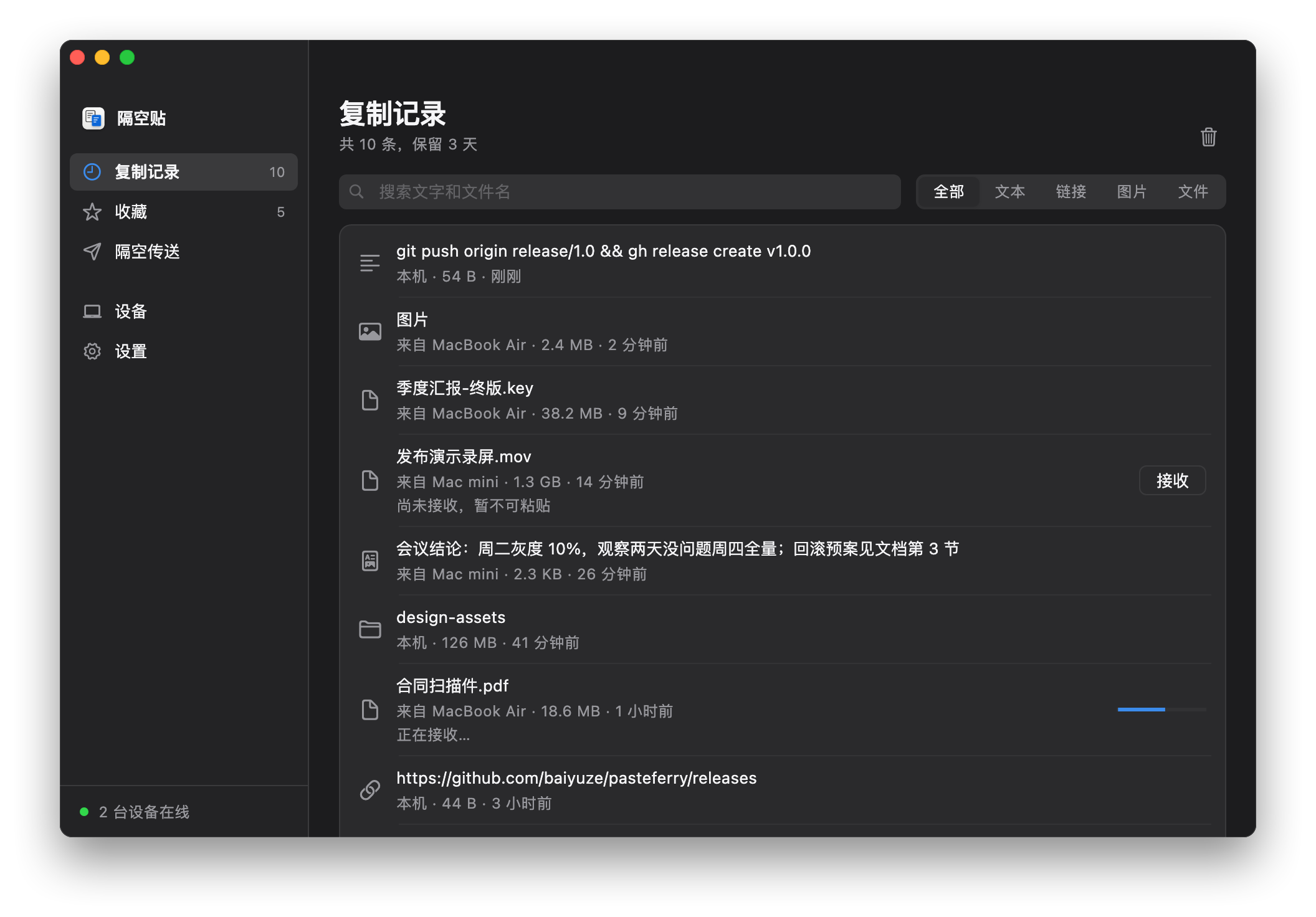The height and width of the screenshot is (917, 1316).
Task: Click 图片 title of the MacBook Air entry
Action: [x=412, y=320]
